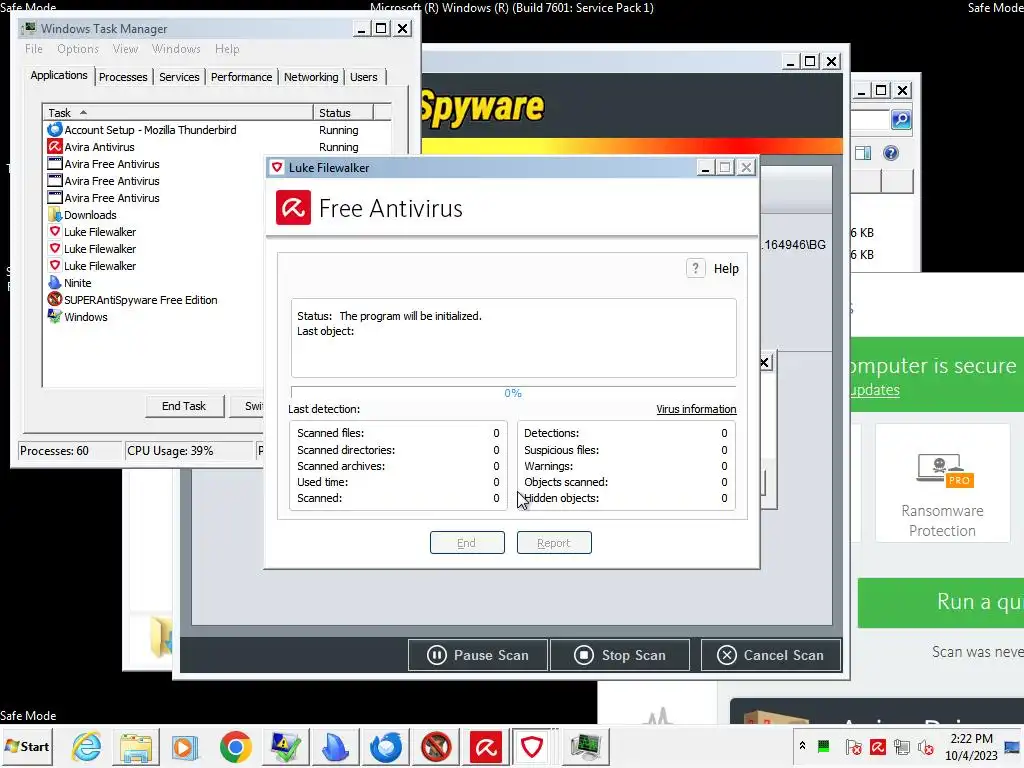Screen dimensions: 1024x768
Task: Click the Avira logo in Free Antivirus header
Action: pos(293,208)
